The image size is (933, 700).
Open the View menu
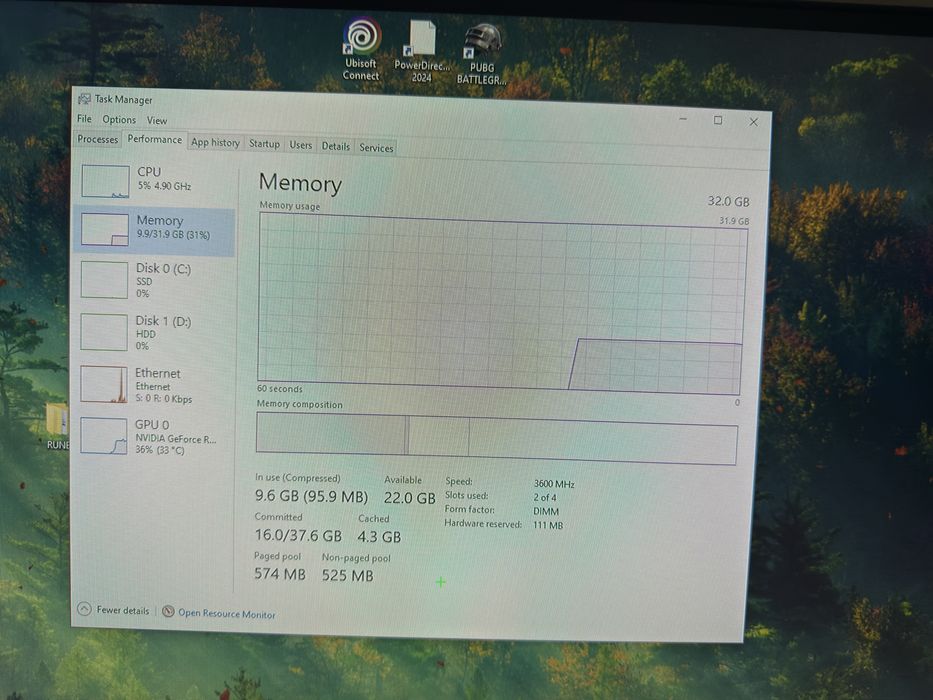pos(157,120)
